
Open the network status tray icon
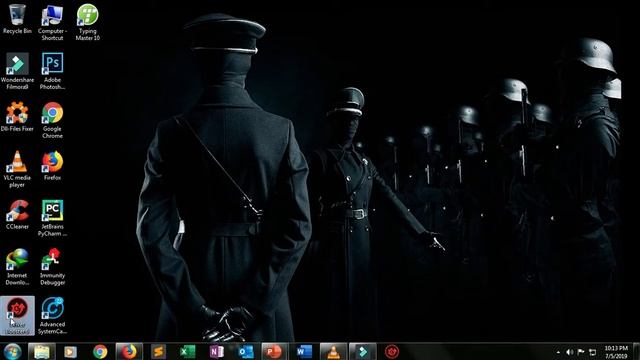click(592, 352)
